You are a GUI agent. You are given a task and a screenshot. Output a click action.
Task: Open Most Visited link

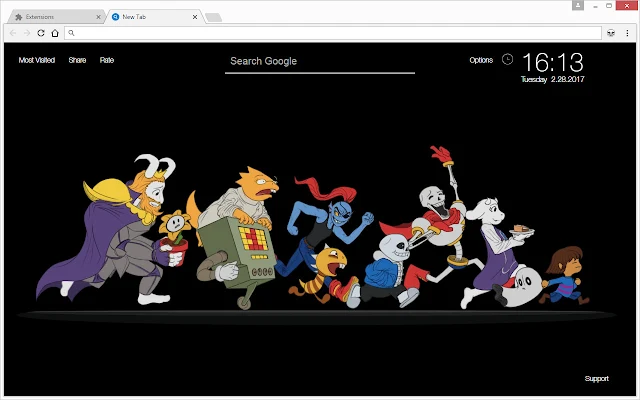37,60
